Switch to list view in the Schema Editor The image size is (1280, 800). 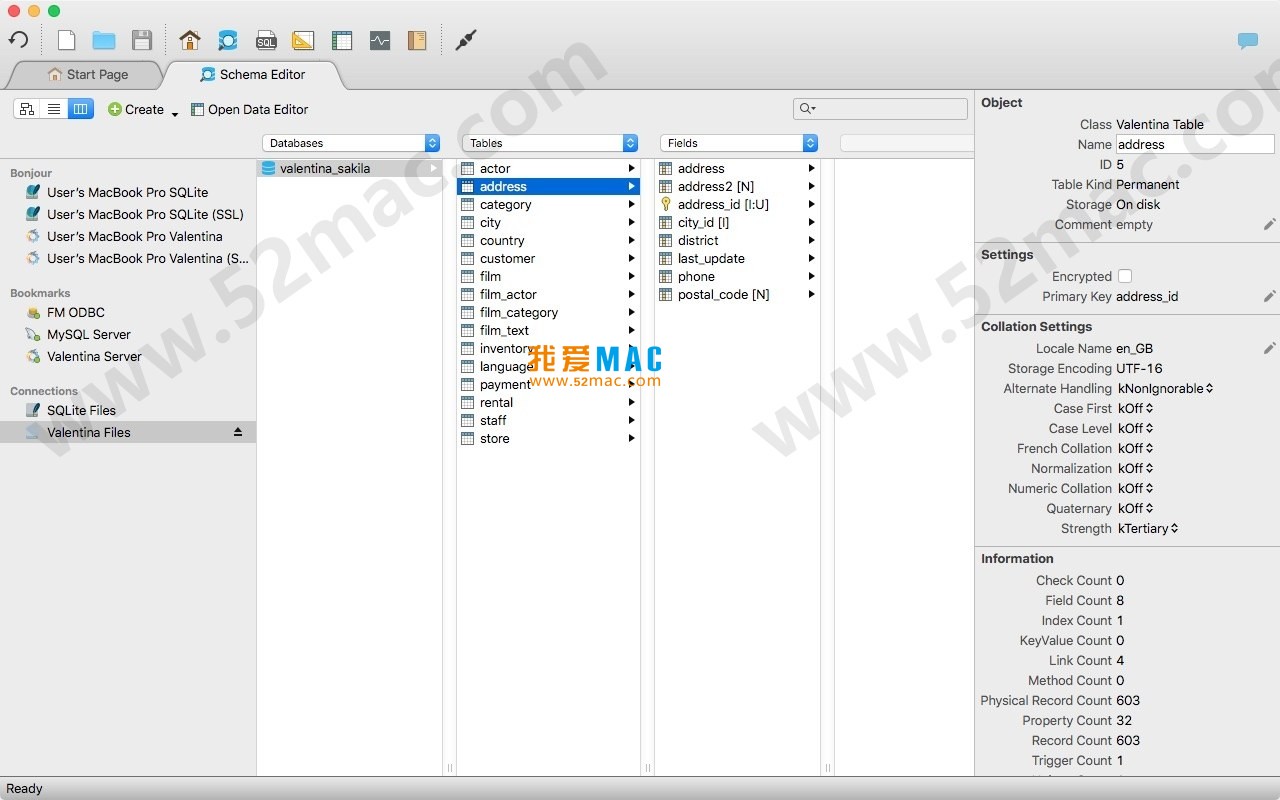54,108
